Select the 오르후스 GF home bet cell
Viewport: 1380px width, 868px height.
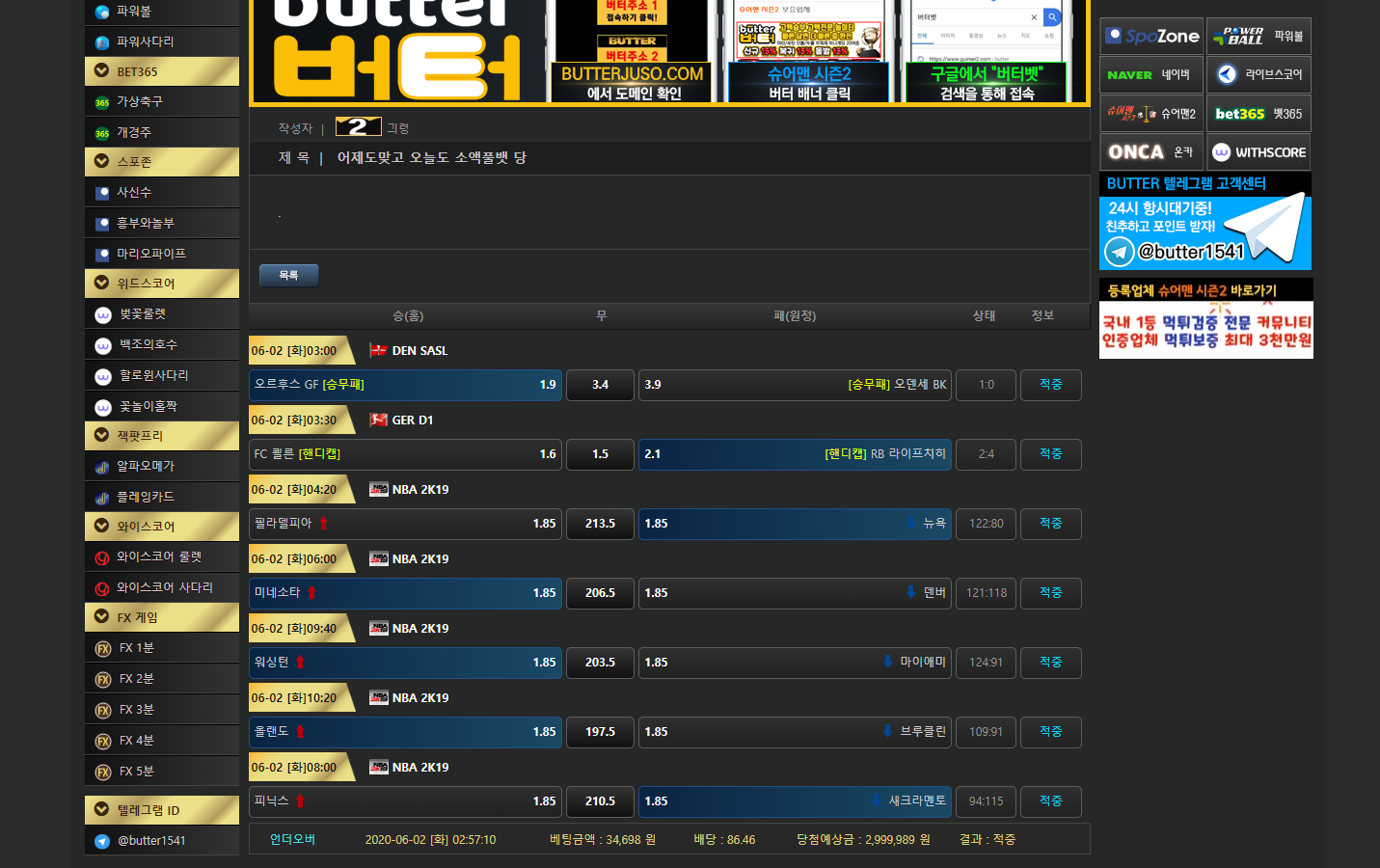(405, 385)
